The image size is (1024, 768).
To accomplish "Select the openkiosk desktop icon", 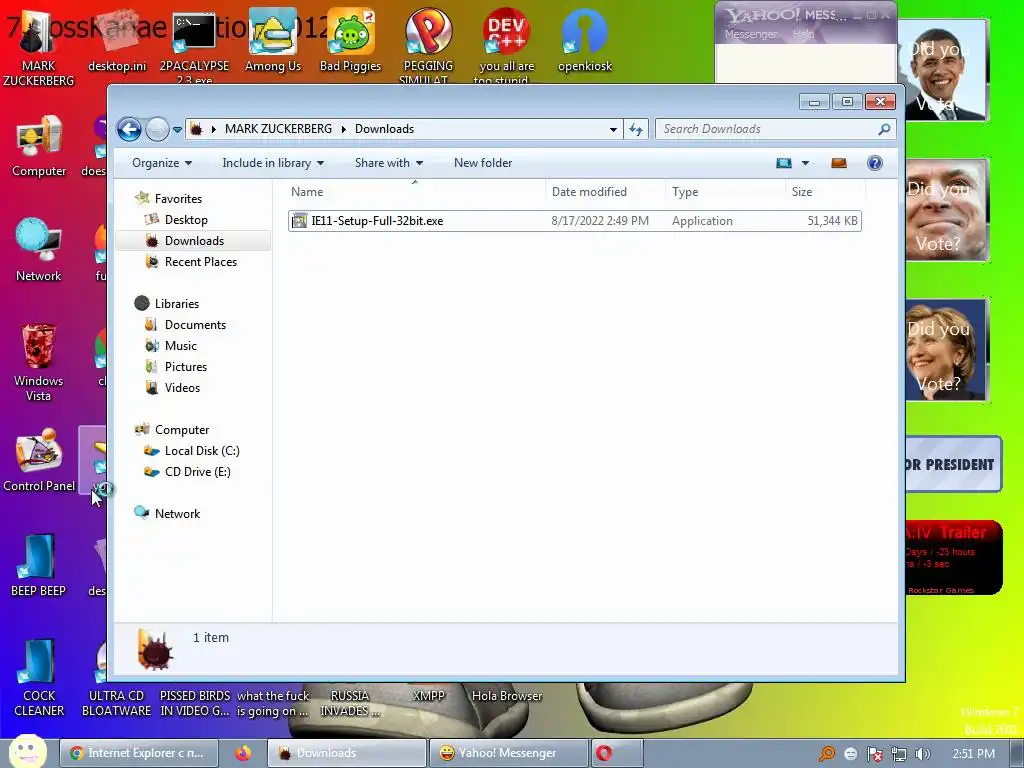I will click(x=584, y=42).
